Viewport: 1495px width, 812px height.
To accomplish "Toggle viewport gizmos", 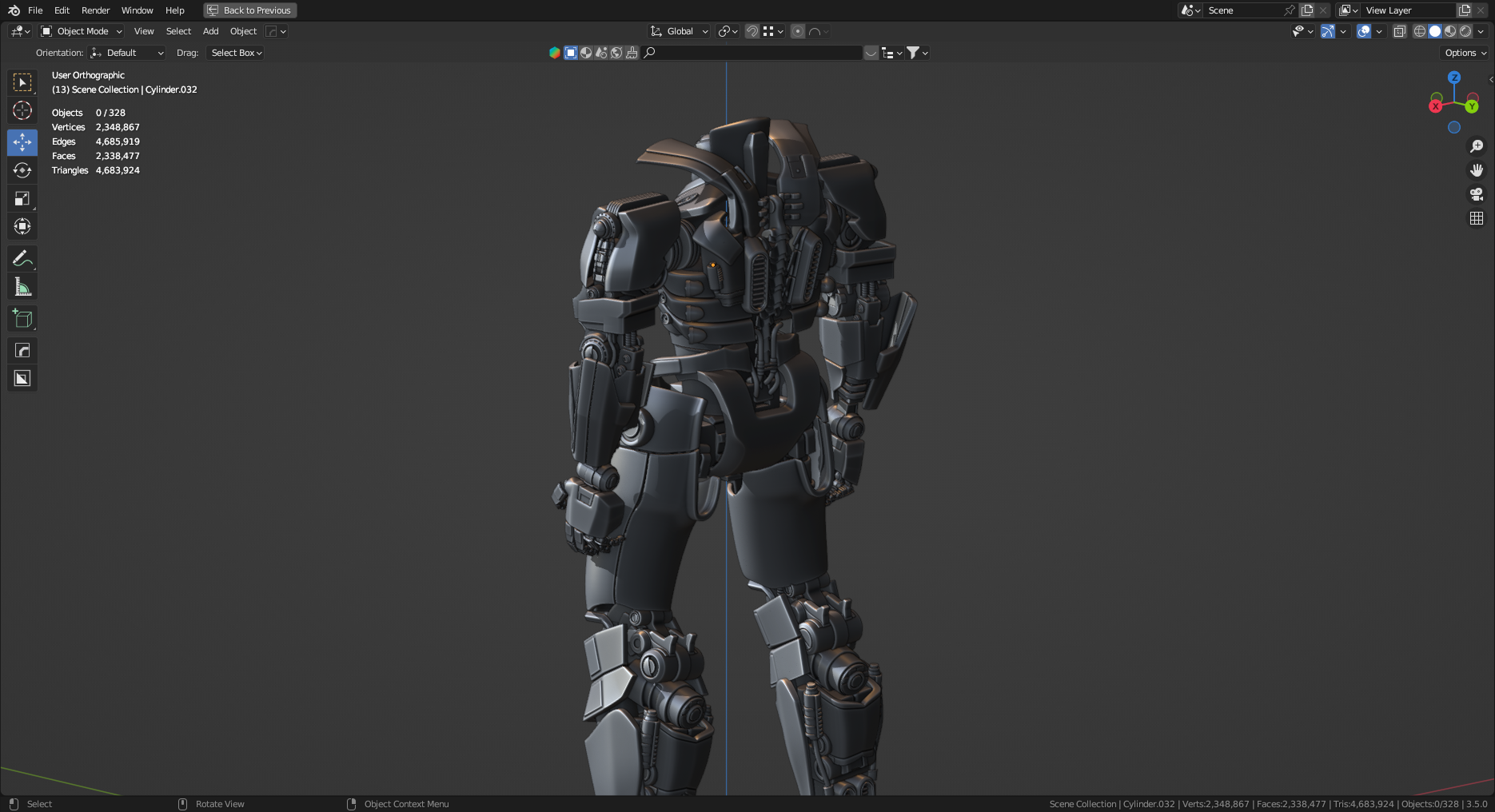I will coord(1327,31).
